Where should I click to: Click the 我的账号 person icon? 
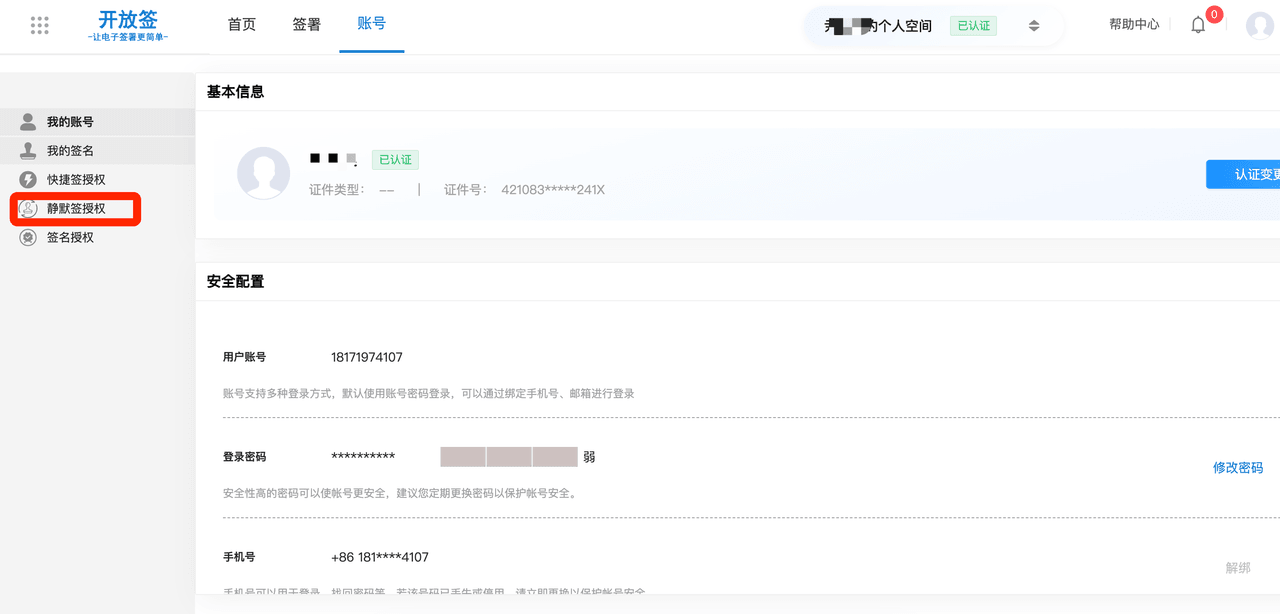pyautogui.click(x=28, y=122)
